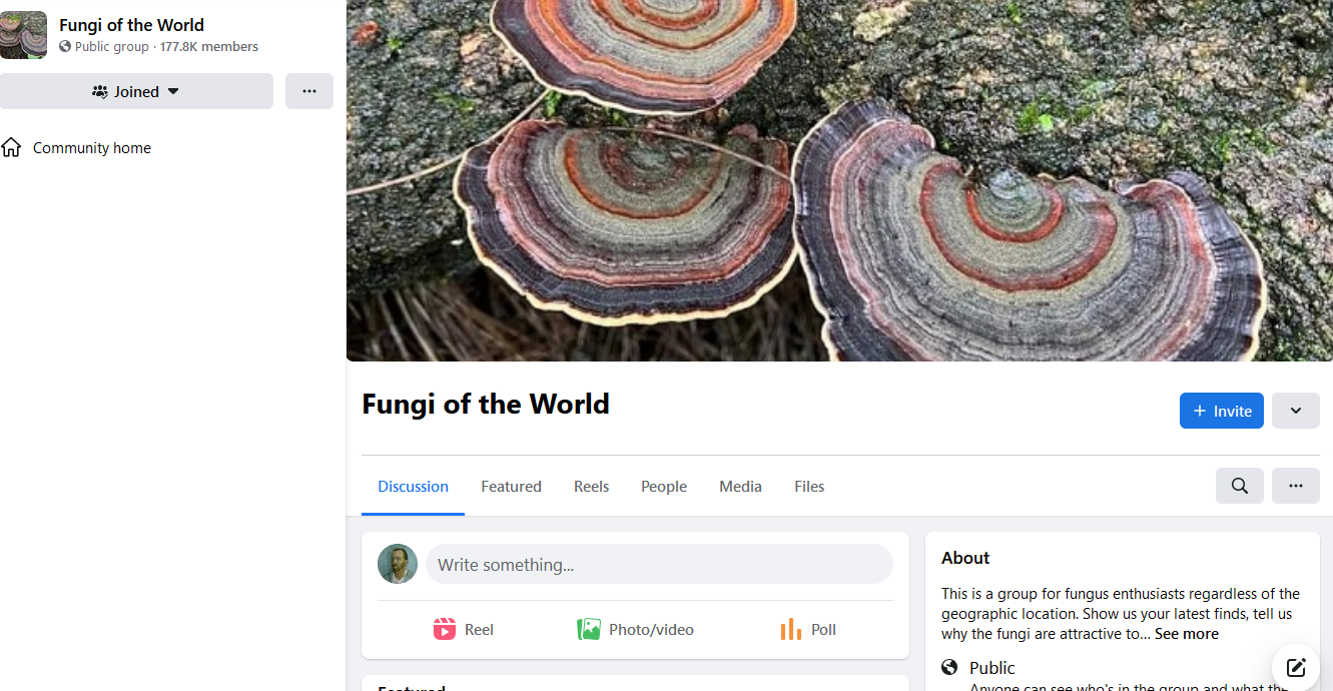The width and height of the screenshot is (1333, 691).
Task: Click the Write something input field
Action: pyautogui.click(x=659, y=564)
